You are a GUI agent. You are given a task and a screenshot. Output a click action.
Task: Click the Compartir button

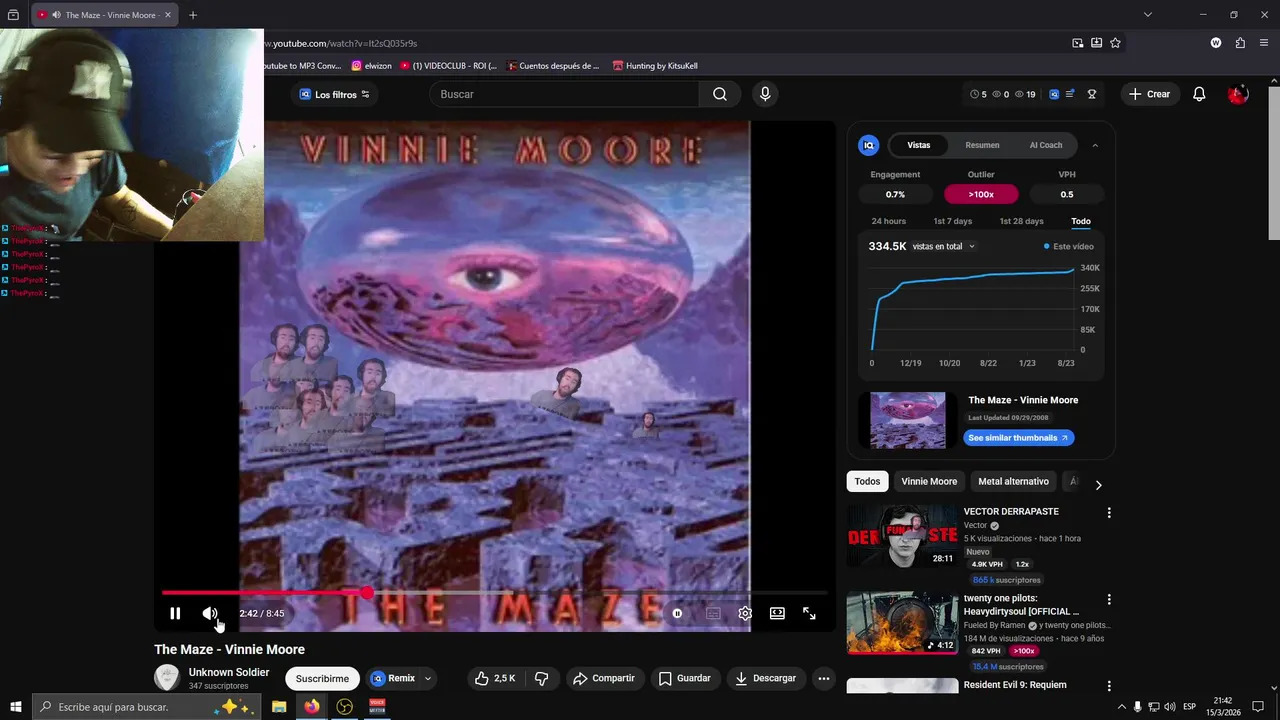pos(604,678)
